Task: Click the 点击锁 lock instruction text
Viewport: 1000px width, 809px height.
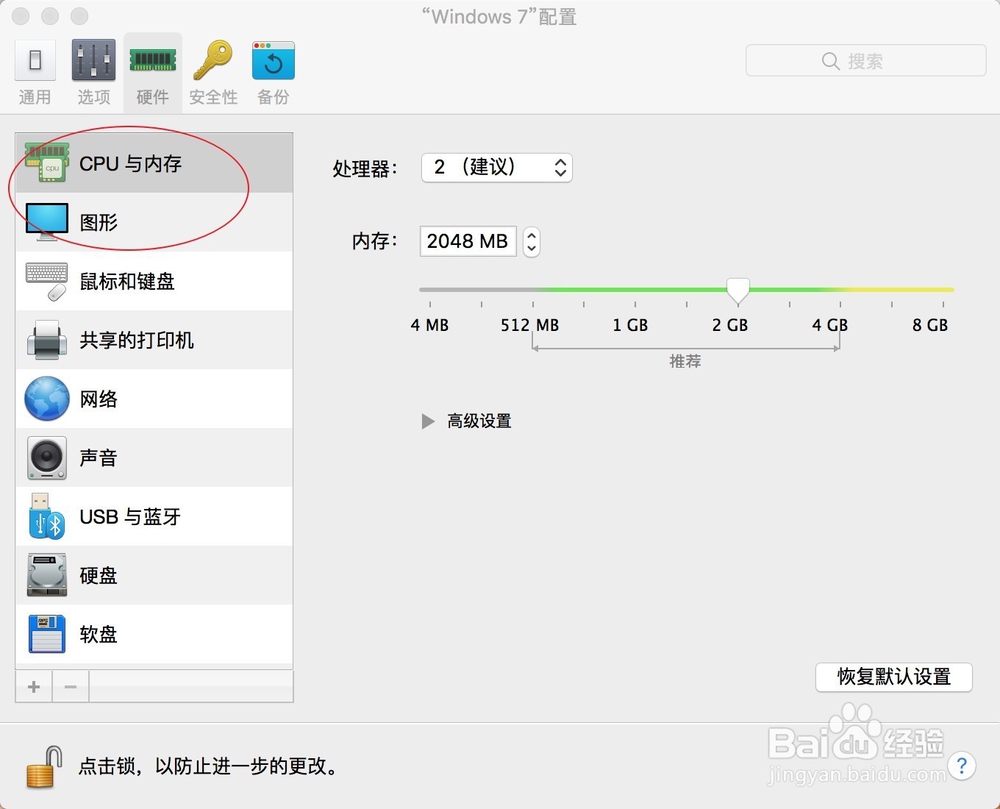Action: [207, 766]
